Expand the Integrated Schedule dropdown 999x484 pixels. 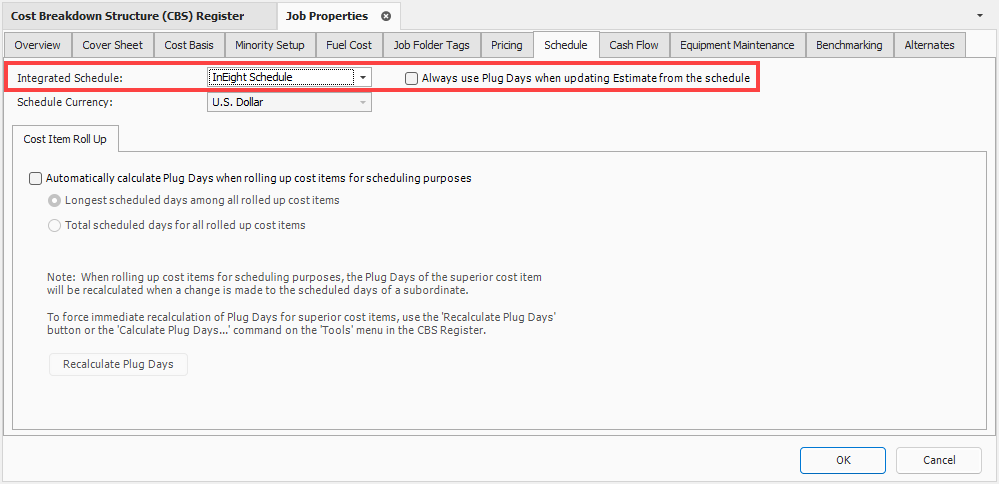363,77
